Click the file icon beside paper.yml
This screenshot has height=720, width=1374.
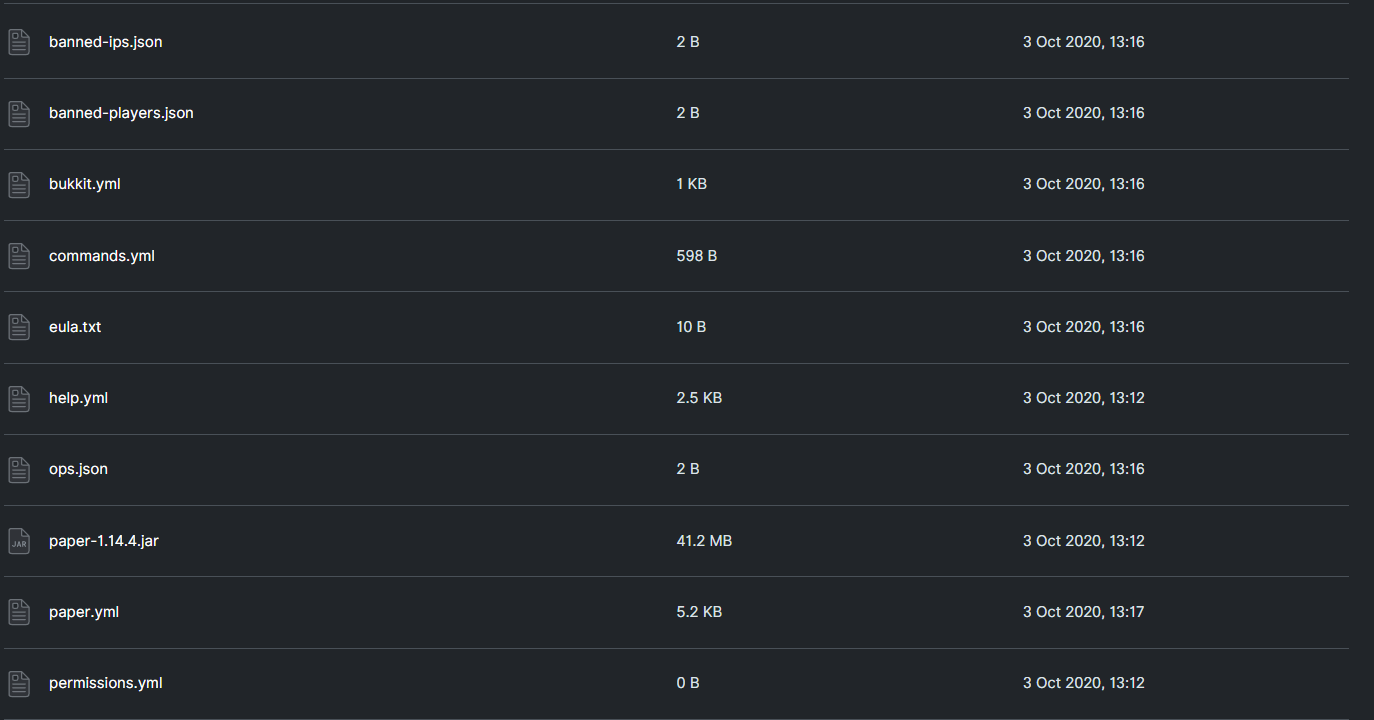[x=19, y=612]
